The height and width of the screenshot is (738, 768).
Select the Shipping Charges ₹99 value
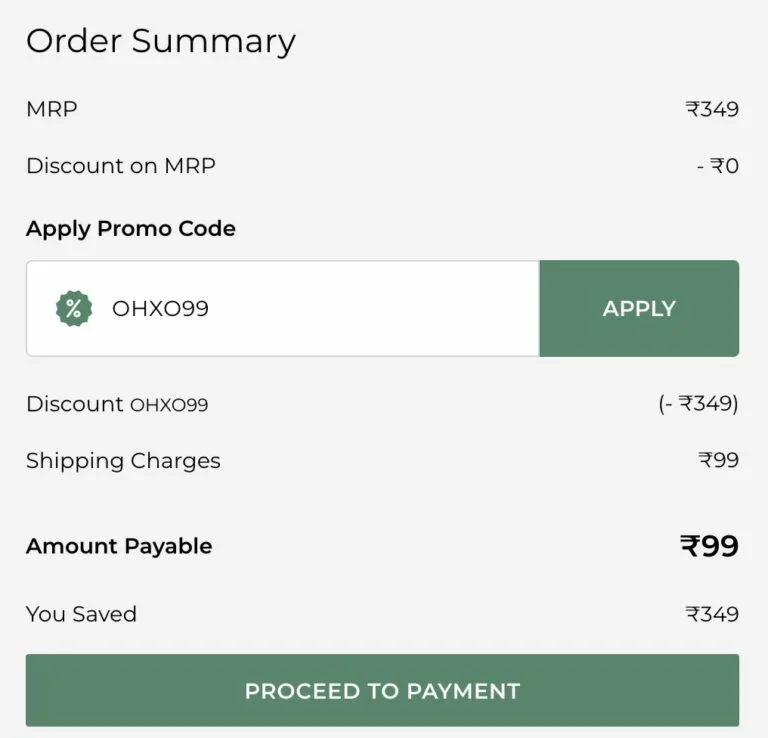coord(718,460)
